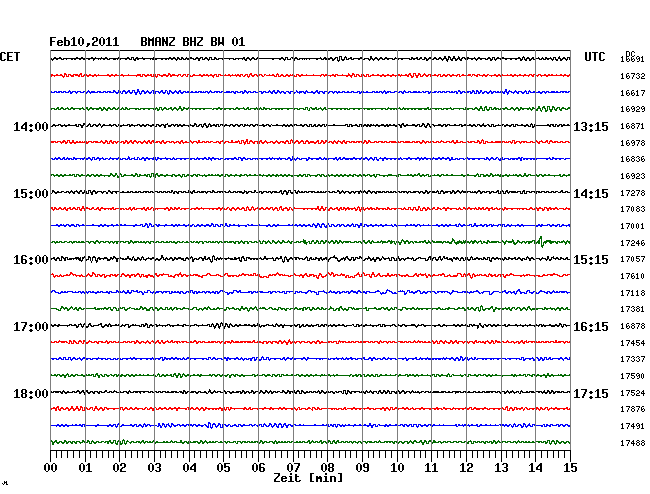Select the DC value 17001
The width and height of the screenshot is (650, 494).
point(633,226)
